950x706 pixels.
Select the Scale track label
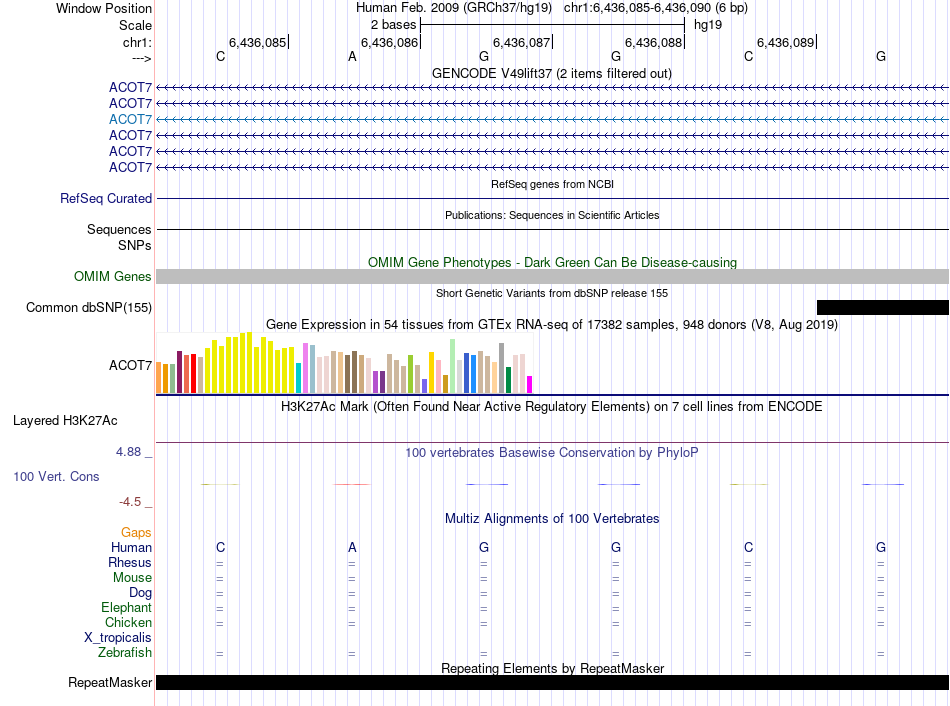(135, 25)
